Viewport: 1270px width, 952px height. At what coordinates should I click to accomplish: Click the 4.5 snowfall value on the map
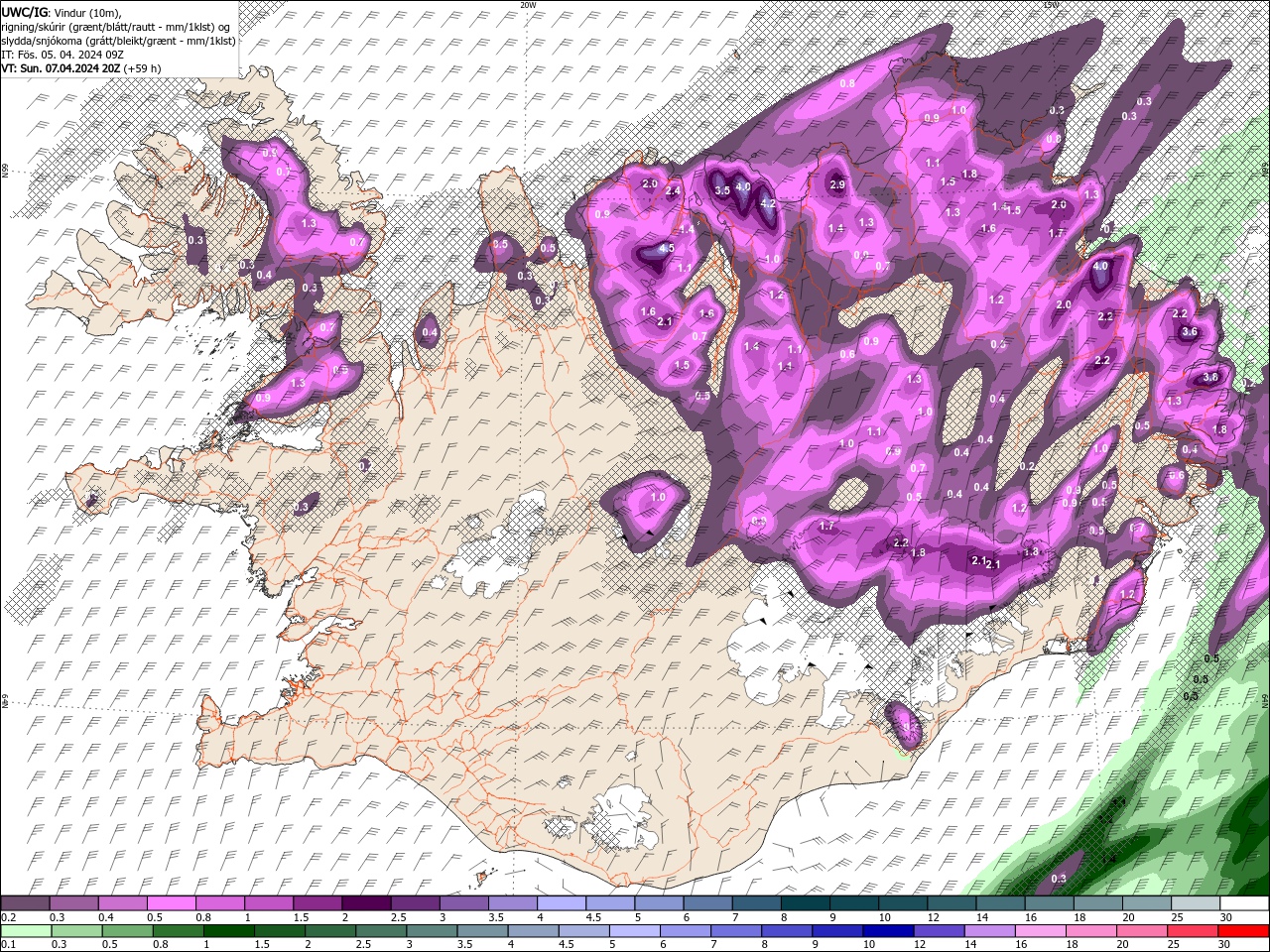point(667,248)
